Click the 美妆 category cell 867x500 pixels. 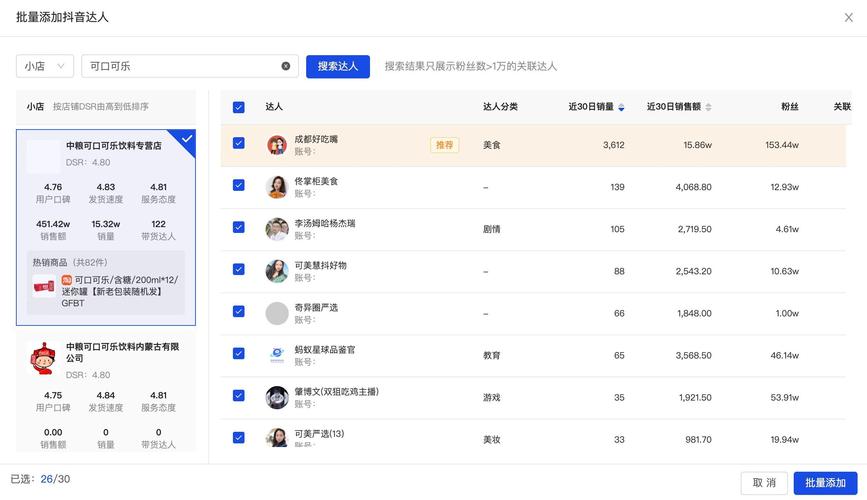tap(492, 439)
